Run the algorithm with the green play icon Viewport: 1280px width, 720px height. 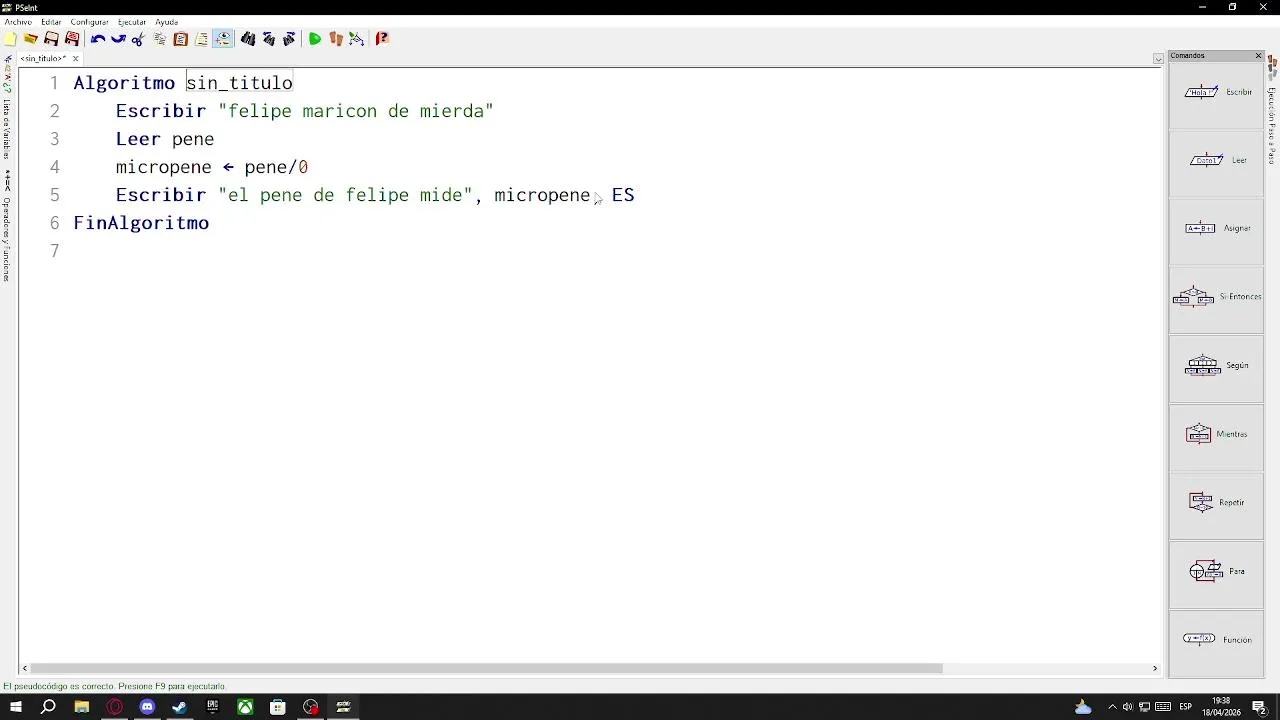click(x=315, y=39)
